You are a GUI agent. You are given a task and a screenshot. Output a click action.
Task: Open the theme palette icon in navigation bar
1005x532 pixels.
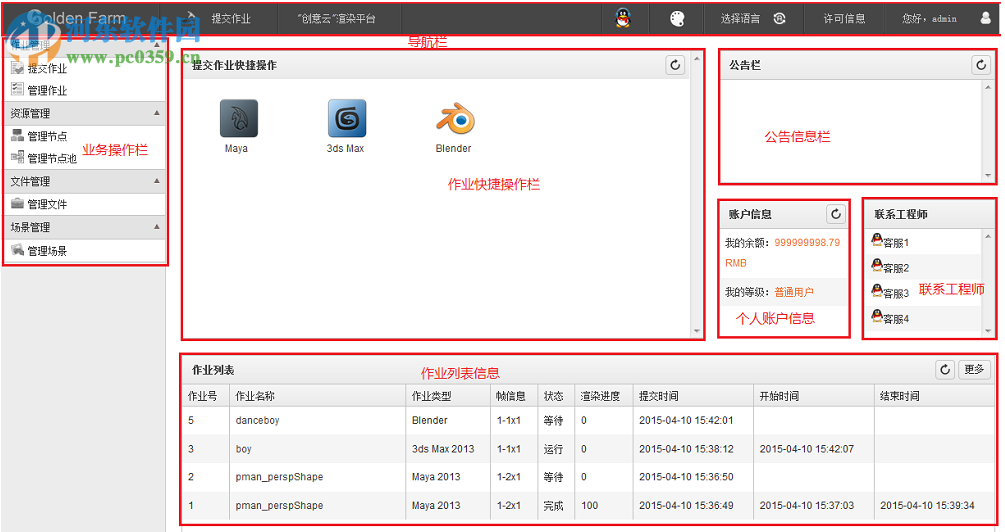677,19
